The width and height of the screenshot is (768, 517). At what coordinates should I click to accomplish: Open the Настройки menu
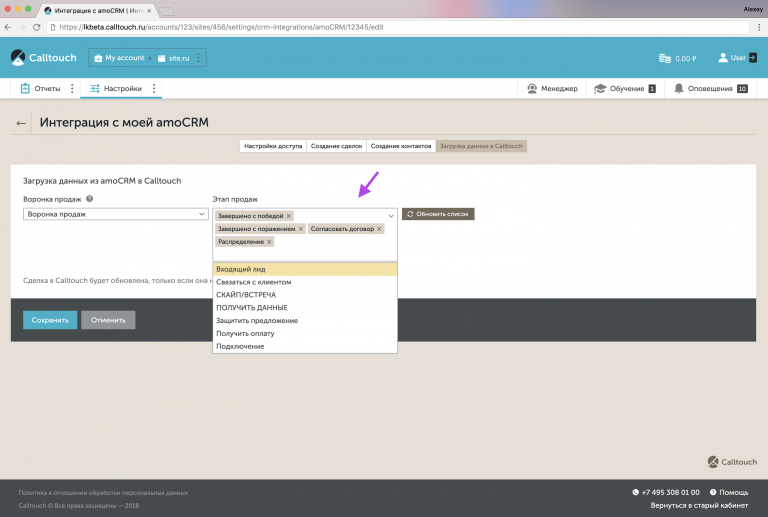tap(116, 89)
